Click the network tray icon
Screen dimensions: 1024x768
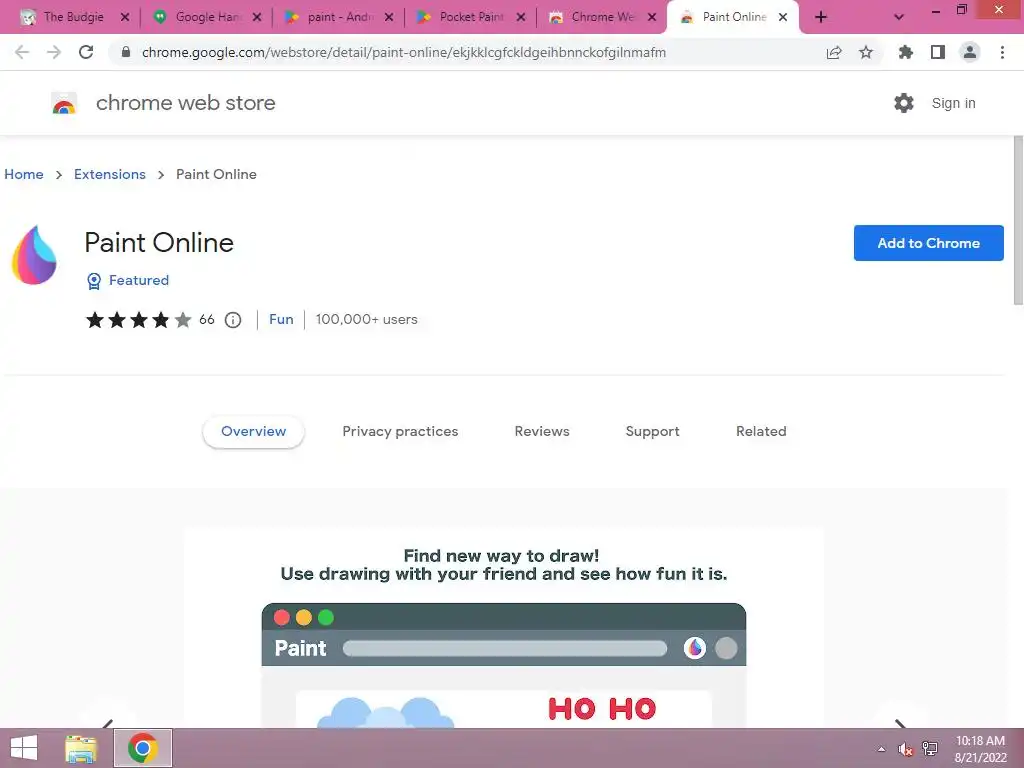(930, 748)
